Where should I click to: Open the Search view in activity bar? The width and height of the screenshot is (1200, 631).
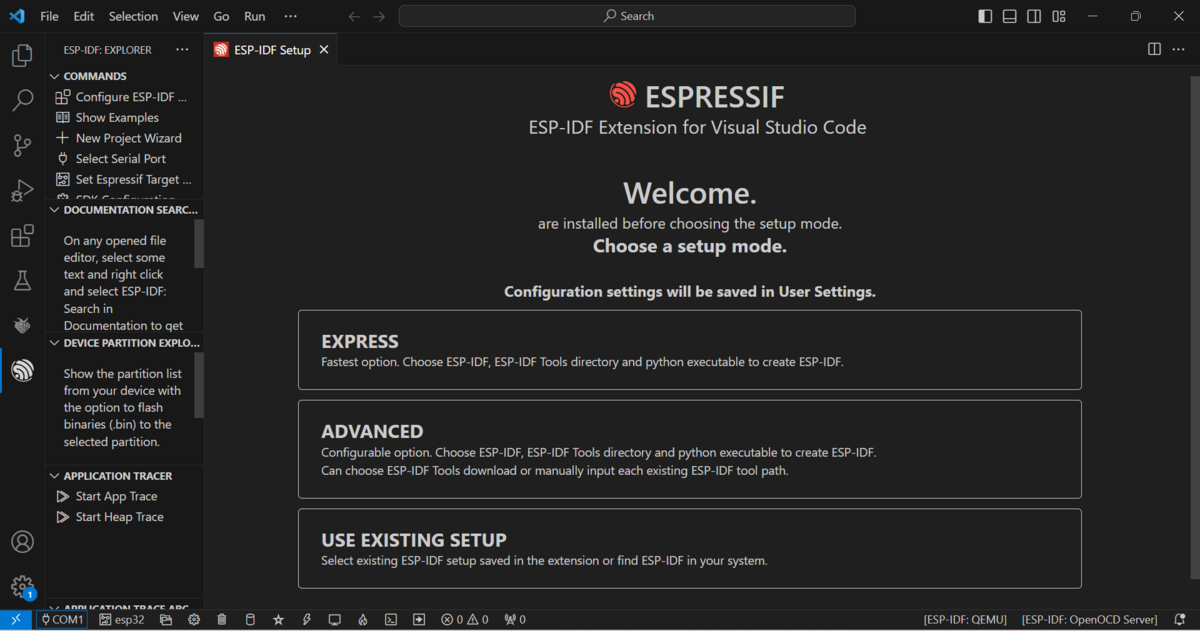[22, 101]
